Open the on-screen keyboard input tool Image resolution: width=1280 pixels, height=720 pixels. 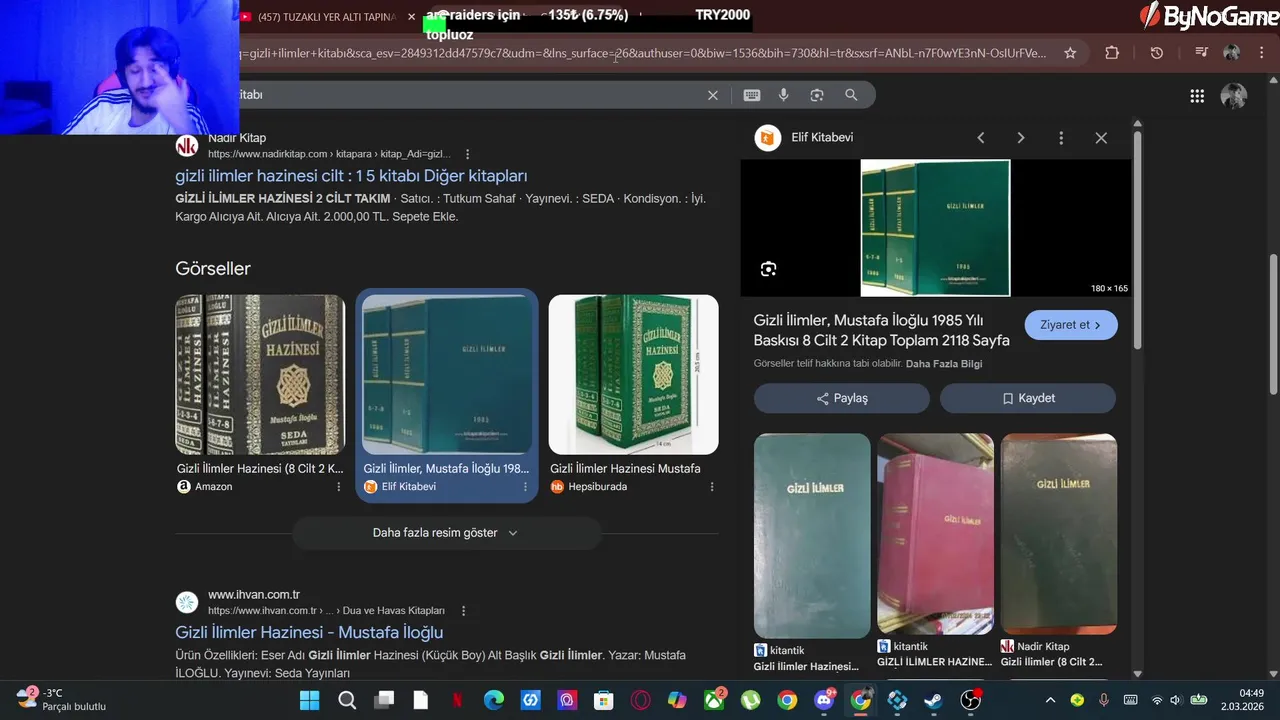752,95
